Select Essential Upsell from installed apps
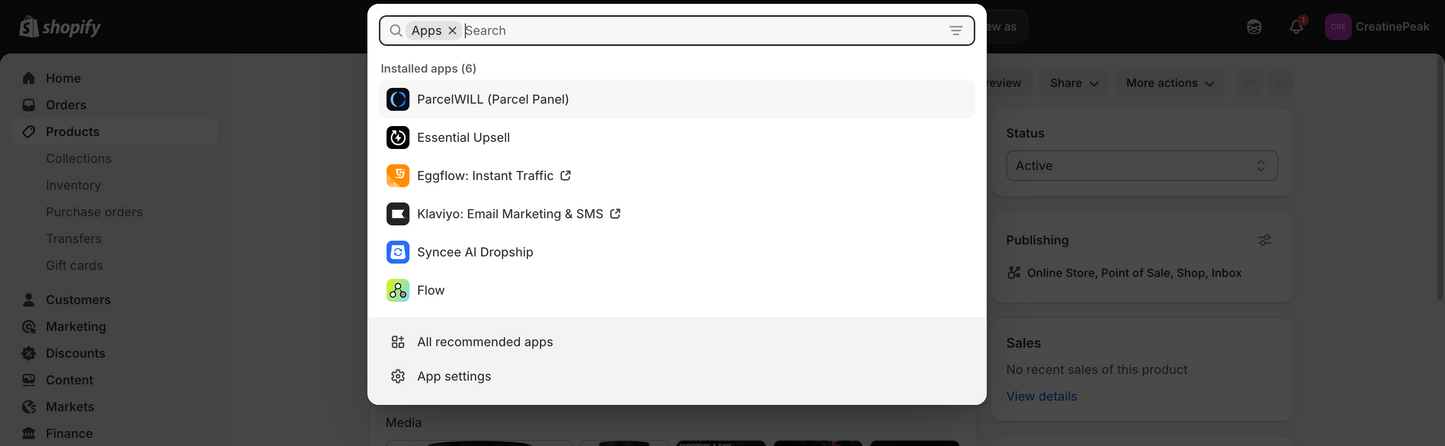 677,137
